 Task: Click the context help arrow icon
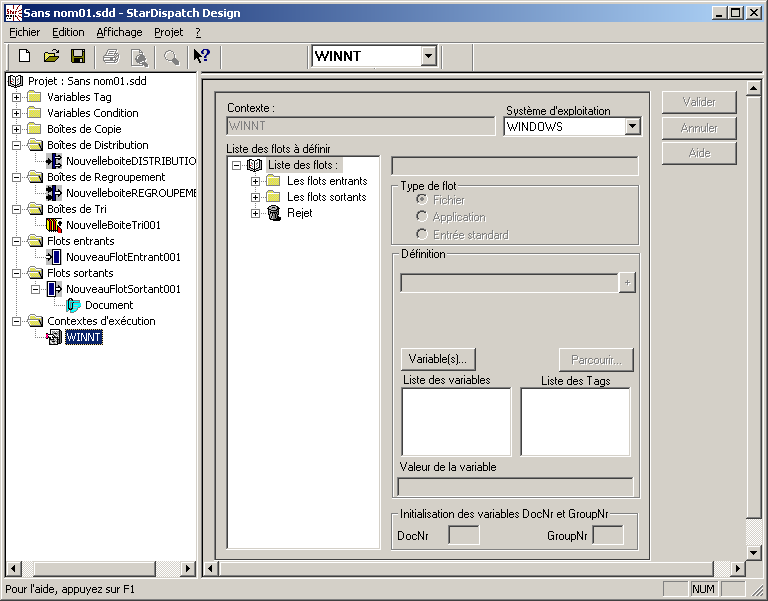pyautogui.click(x=201, y=57)
